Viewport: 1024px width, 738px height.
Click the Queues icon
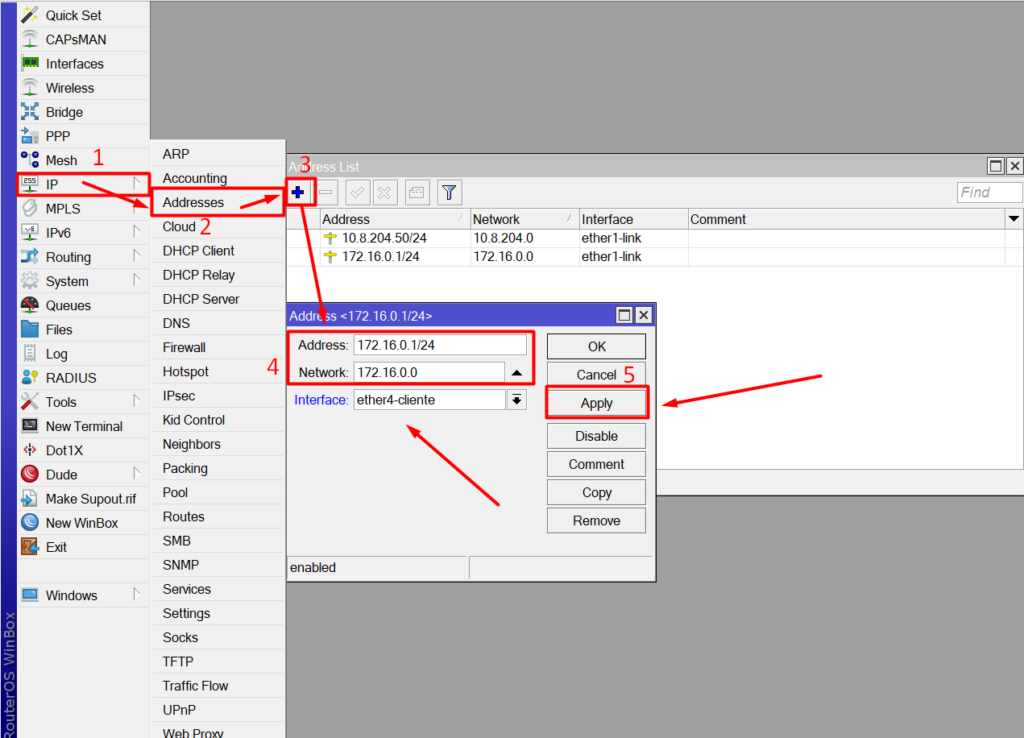(x=29, y=305)
